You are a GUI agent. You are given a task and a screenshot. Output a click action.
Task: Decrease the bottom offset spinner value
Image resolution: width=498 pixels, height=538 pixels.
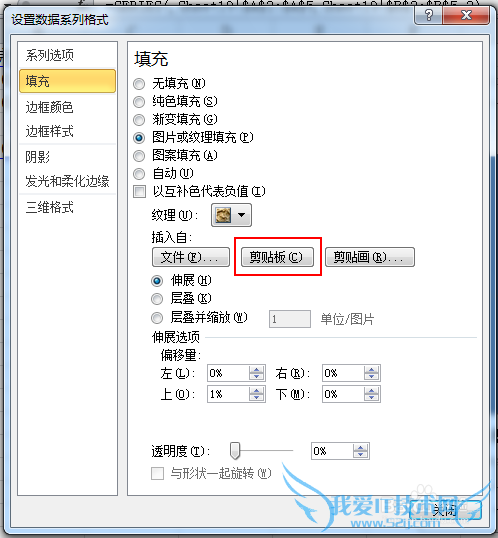tap(371, 398)
